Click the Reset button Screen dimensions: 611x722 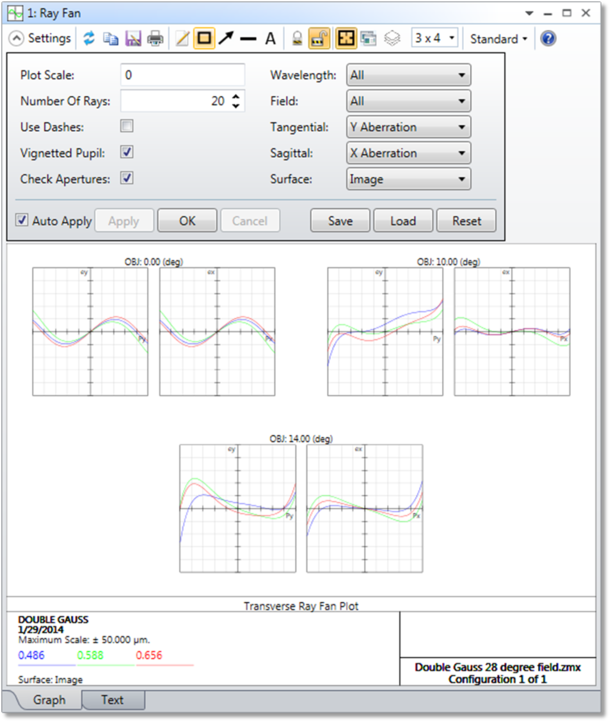click(466, 221)
